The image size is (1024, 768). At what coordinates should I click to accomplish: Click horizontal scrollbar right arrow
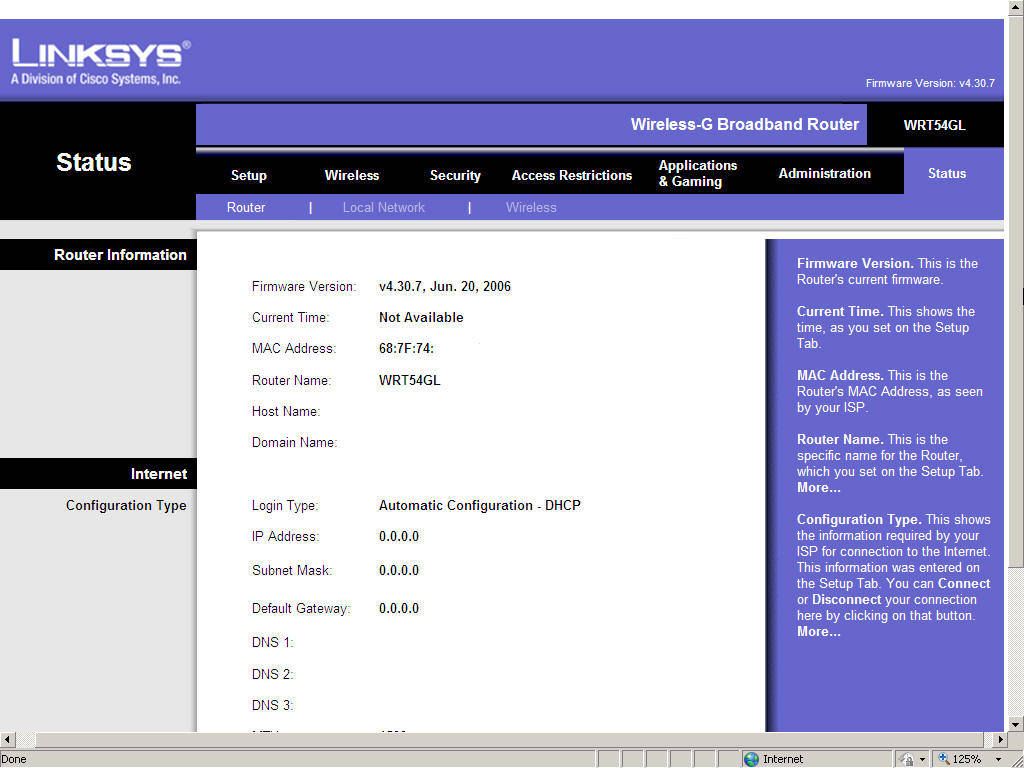(x=1001, y=740)
